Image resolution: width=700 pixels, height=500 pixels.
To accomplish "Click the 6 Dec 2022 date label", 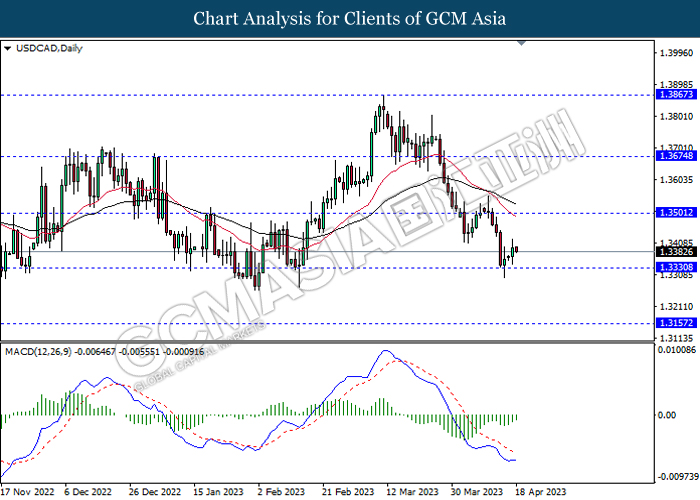I will (88, 492).
